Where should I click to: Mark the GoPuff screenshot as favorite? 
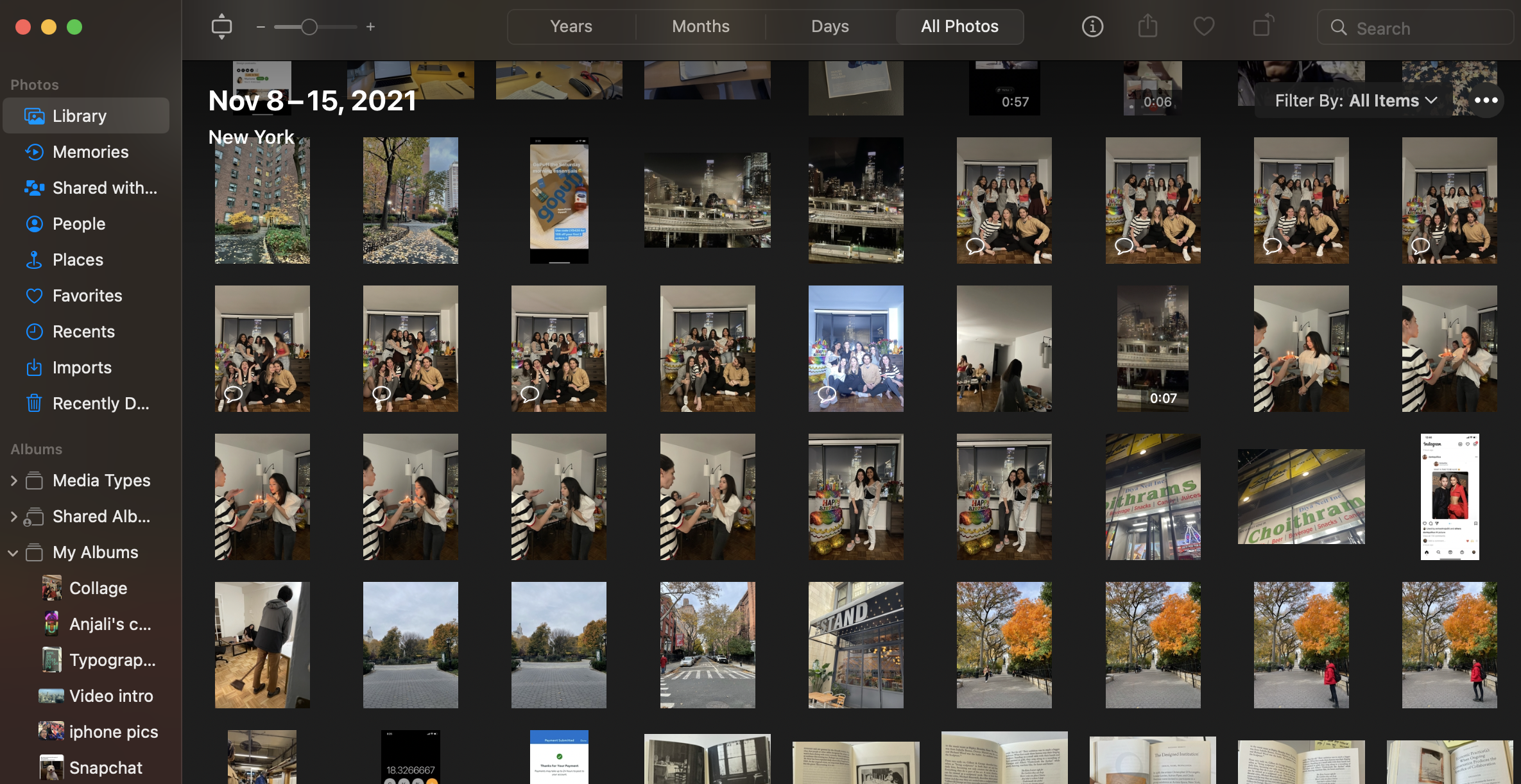(558, 200)
